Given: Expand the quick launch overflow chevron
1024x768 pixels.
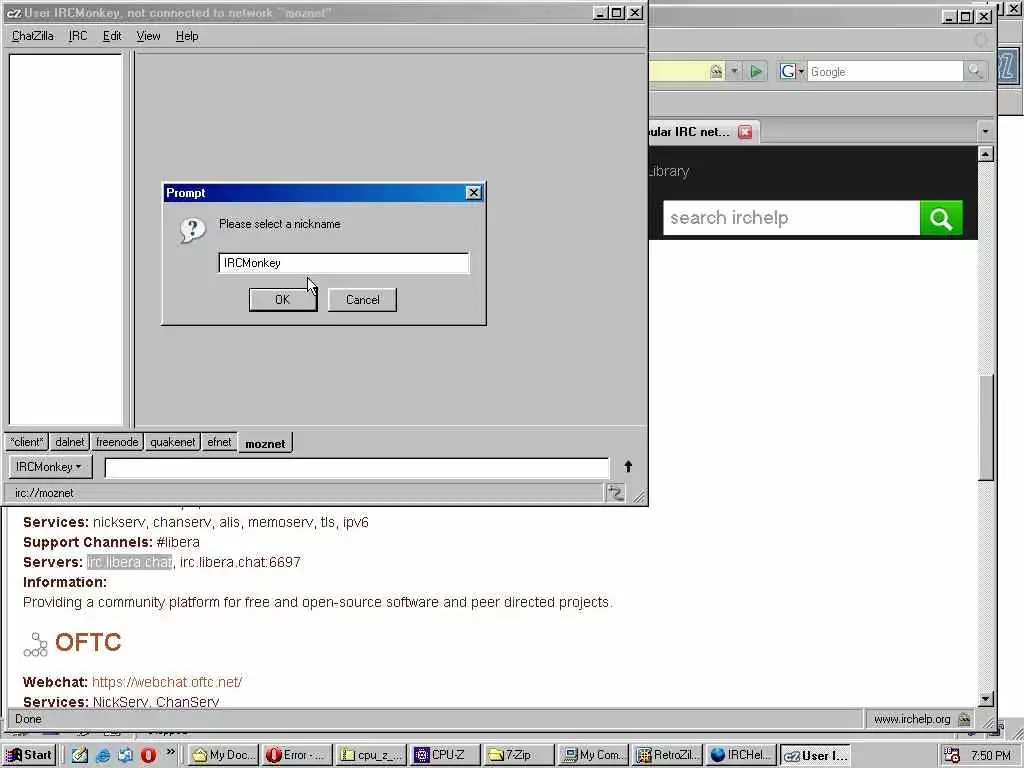Looking at the screenshot, I should coord(170,752).
